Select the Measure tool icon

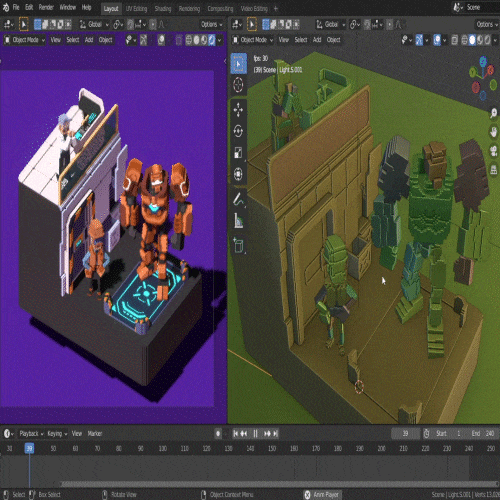(x=238, y=221)
